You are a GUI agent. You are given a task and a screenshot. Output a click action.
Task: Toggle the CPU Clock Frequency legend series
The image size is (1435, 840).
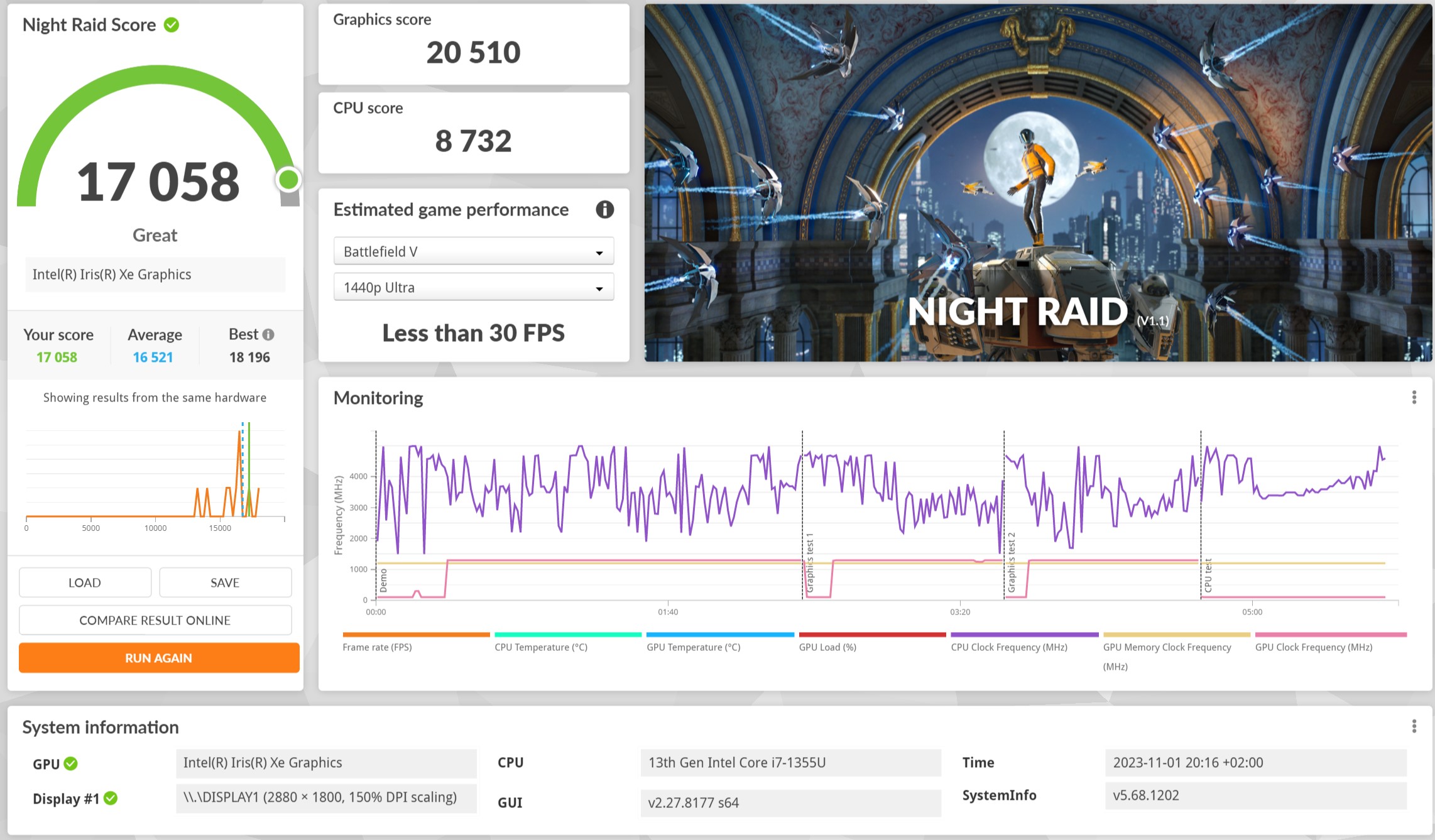1024,642
